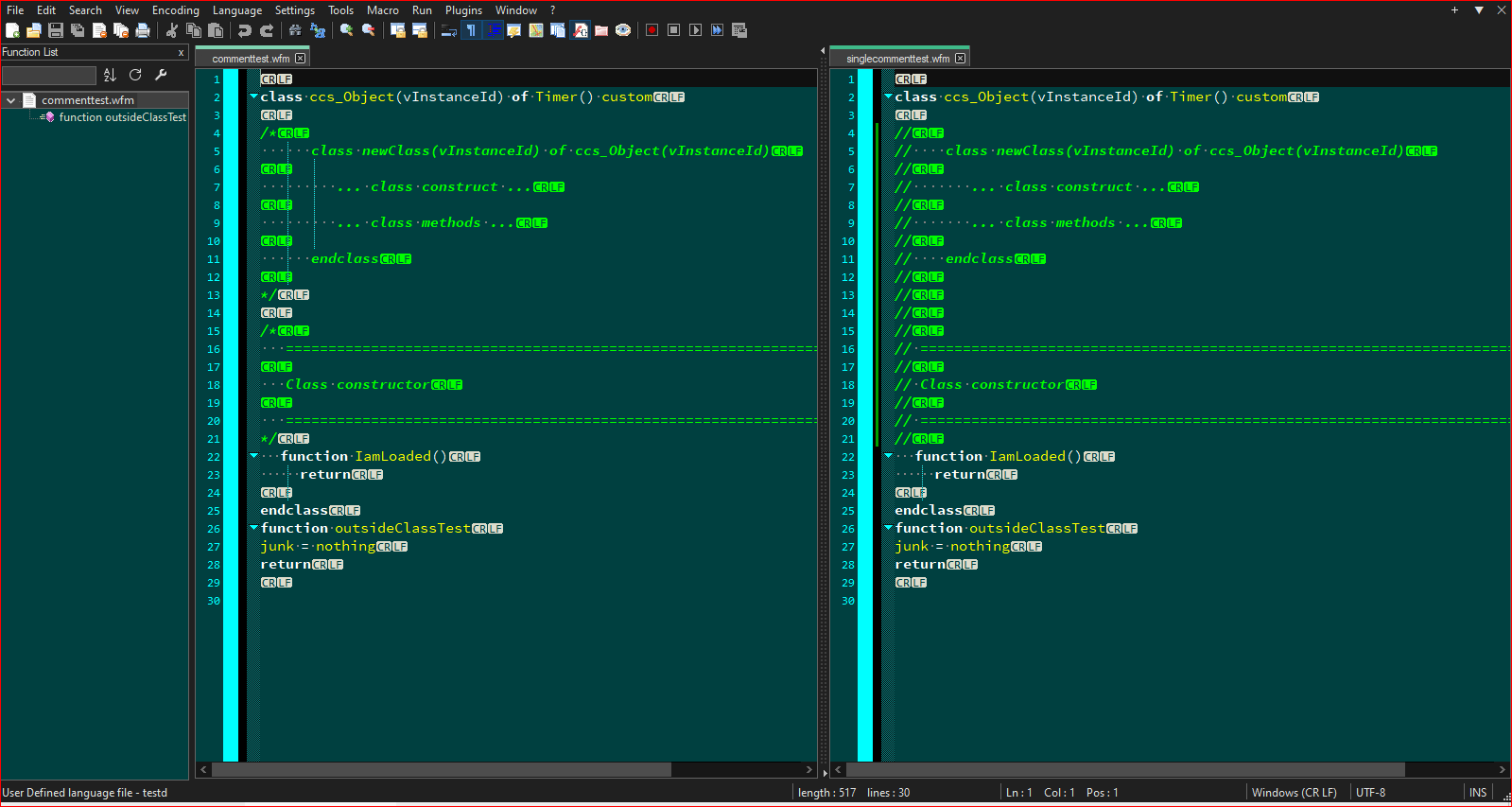
Task: Toggle synchronized vertical scrolling
Action: click(398, 30)
